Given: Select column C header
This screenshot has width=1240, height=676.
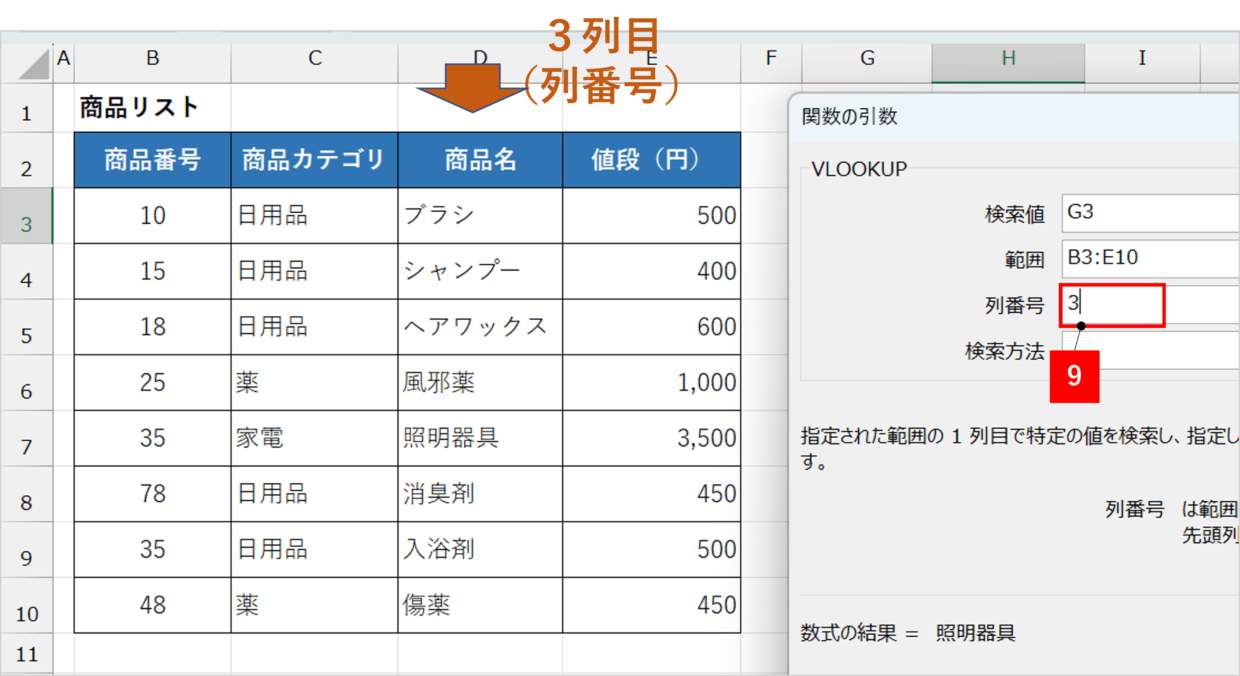Looking at the screenshot, I should click(x=315, y=59).
